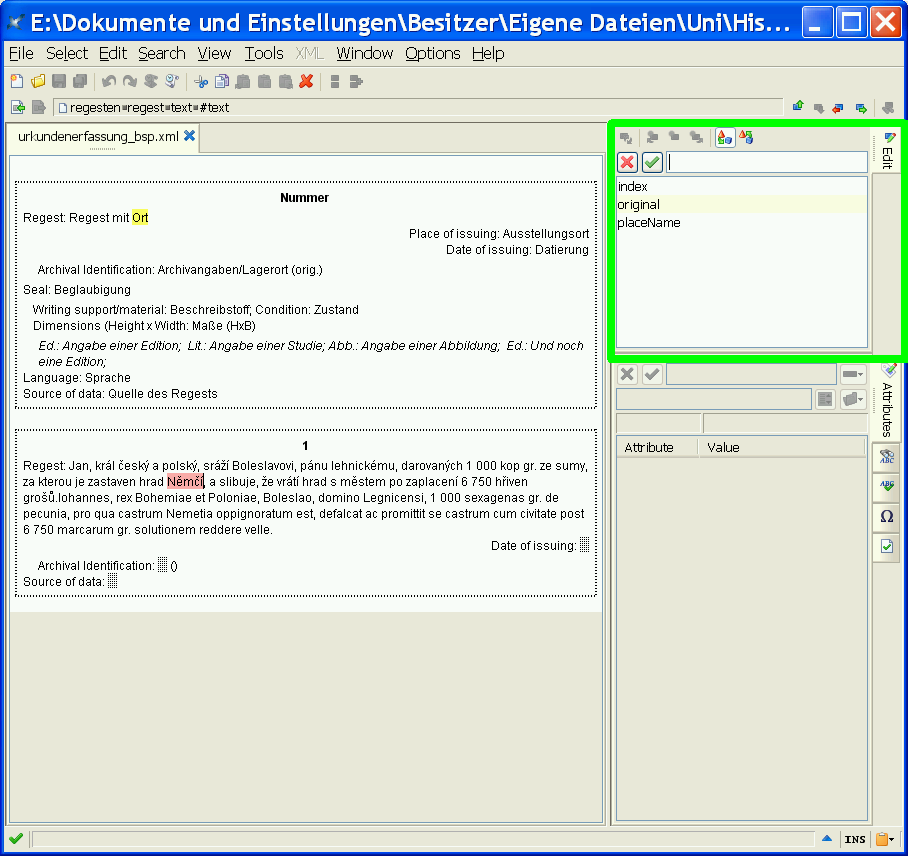Select 'original' in the element list

point(742,204)
